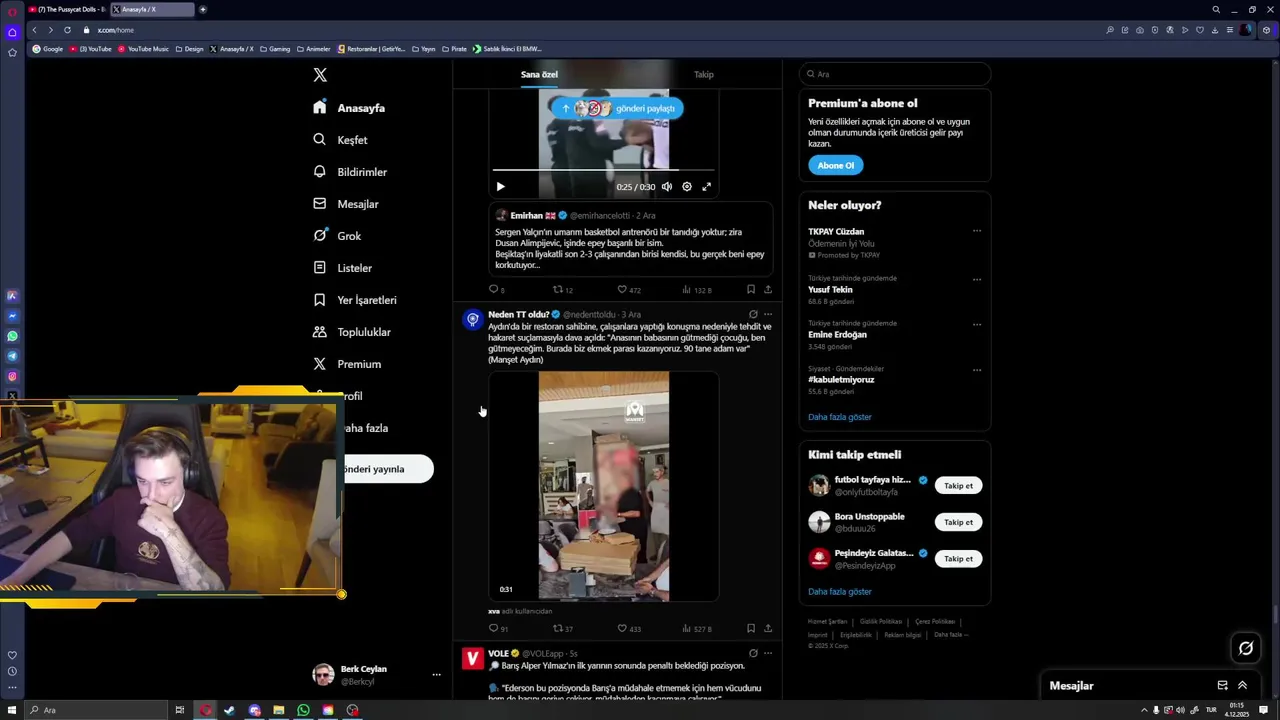
Task: Enter fullscreen on the top video
Action: click(x=706, y=187)
